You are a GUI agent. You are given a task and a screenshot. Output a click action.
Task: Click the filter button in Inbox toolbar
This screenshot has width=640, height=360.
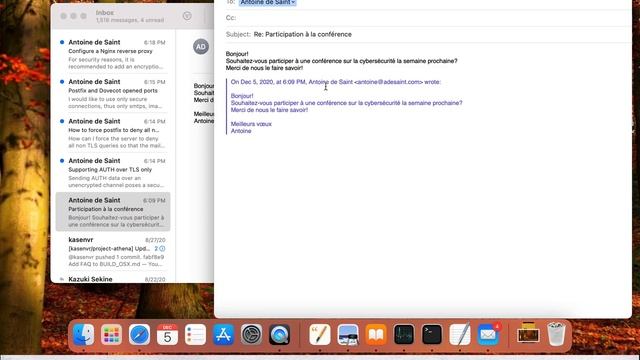click(187, 16)
